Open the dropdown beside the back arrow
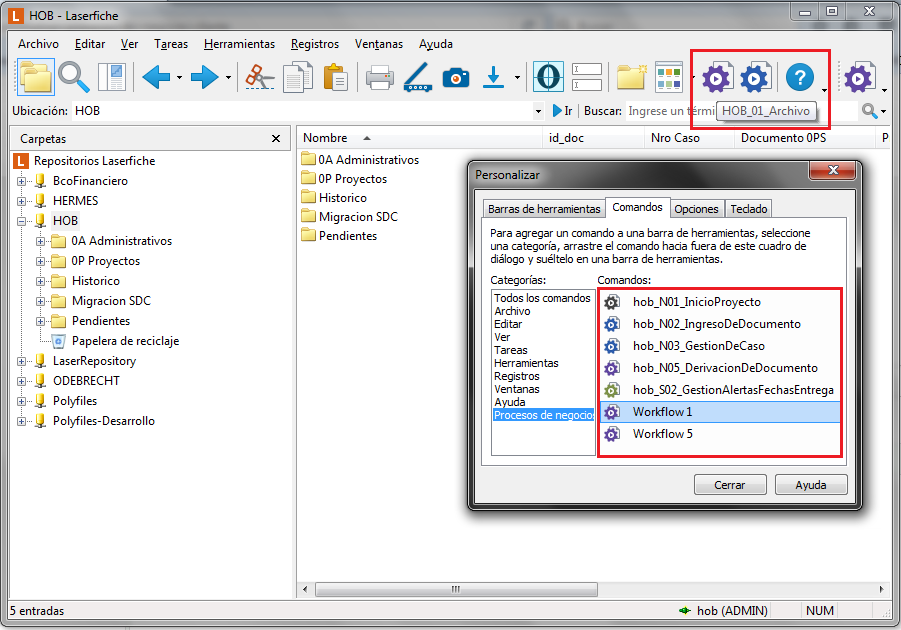Viewport: 901px width, 630px height. pos(179,78)
